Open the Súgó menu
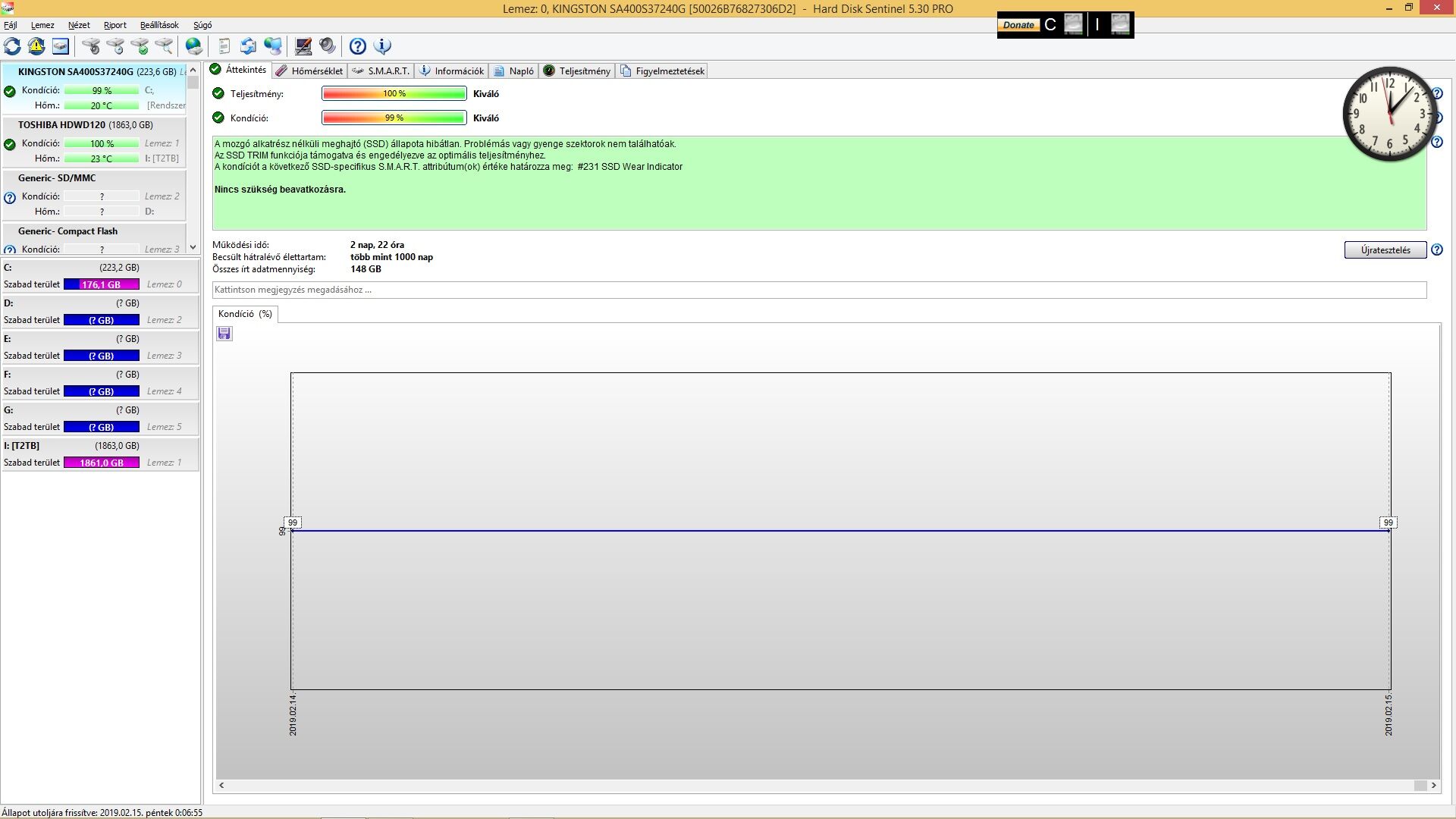This screenshot has width=1456, height=819. click(x=202, y=25)
